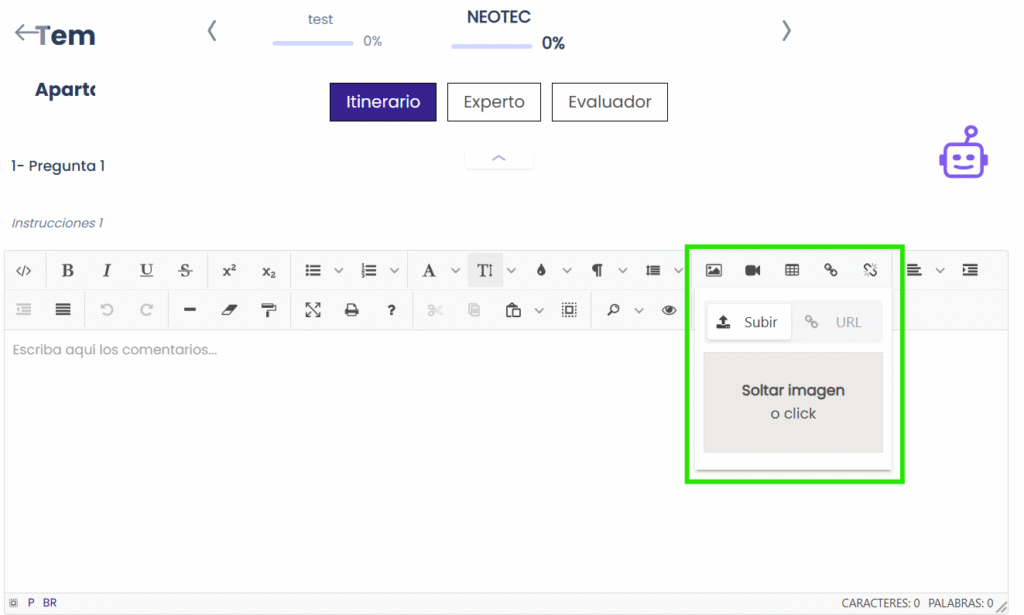Open the paragraph format pilcrow tool

tap(597, 270)
